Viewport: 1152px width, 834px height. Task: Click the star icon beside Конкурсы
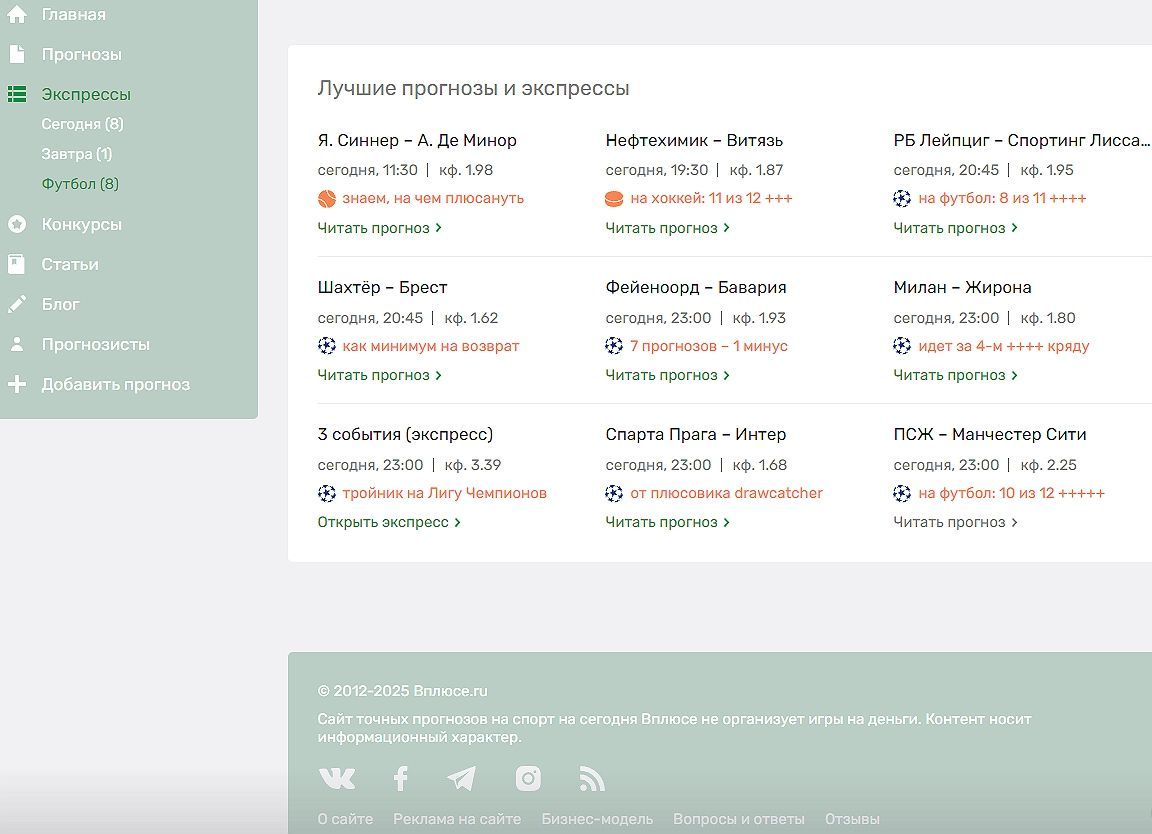(x=16, y=224)
